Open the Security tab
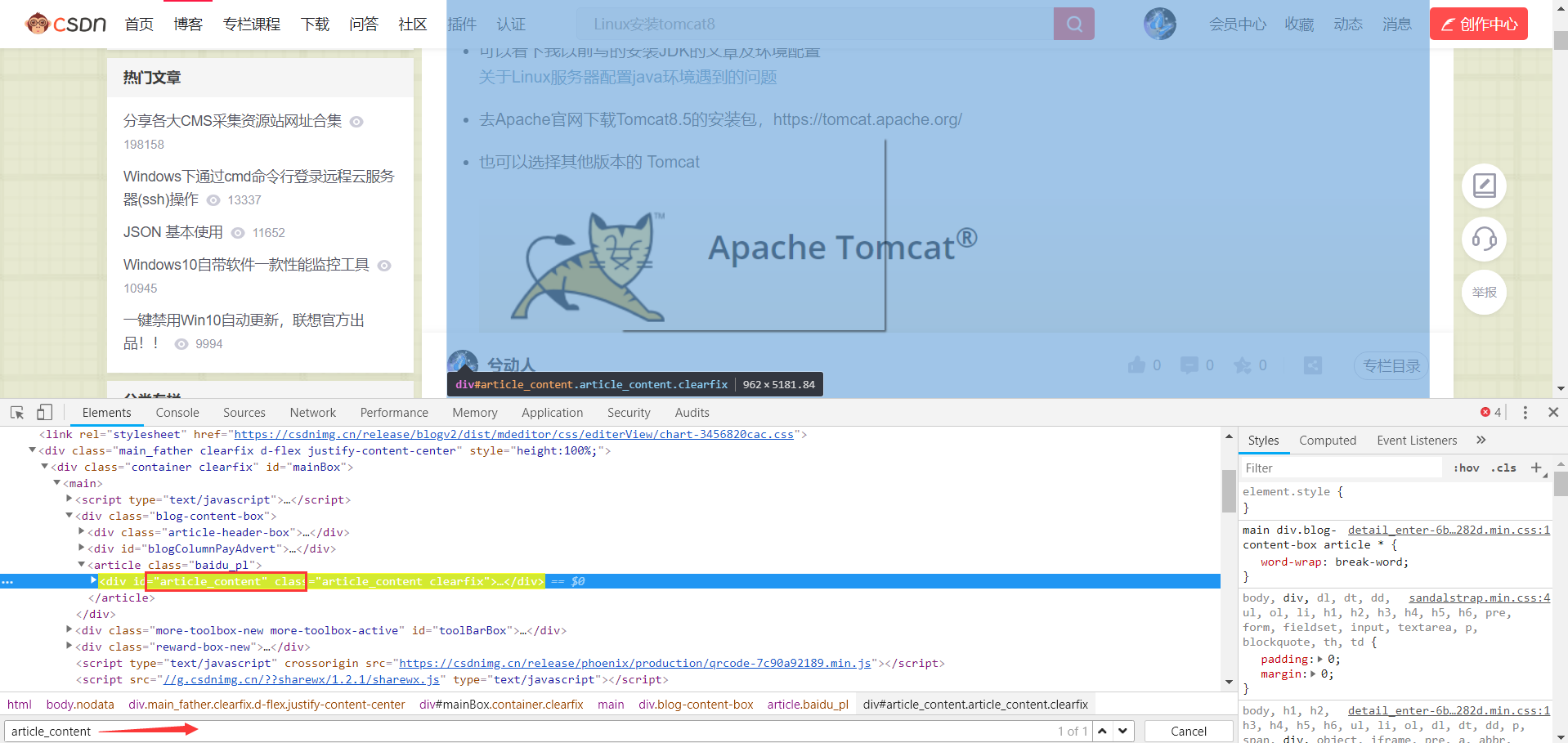The height and width of the screenshot is (743, 1568). click(629, 413)
